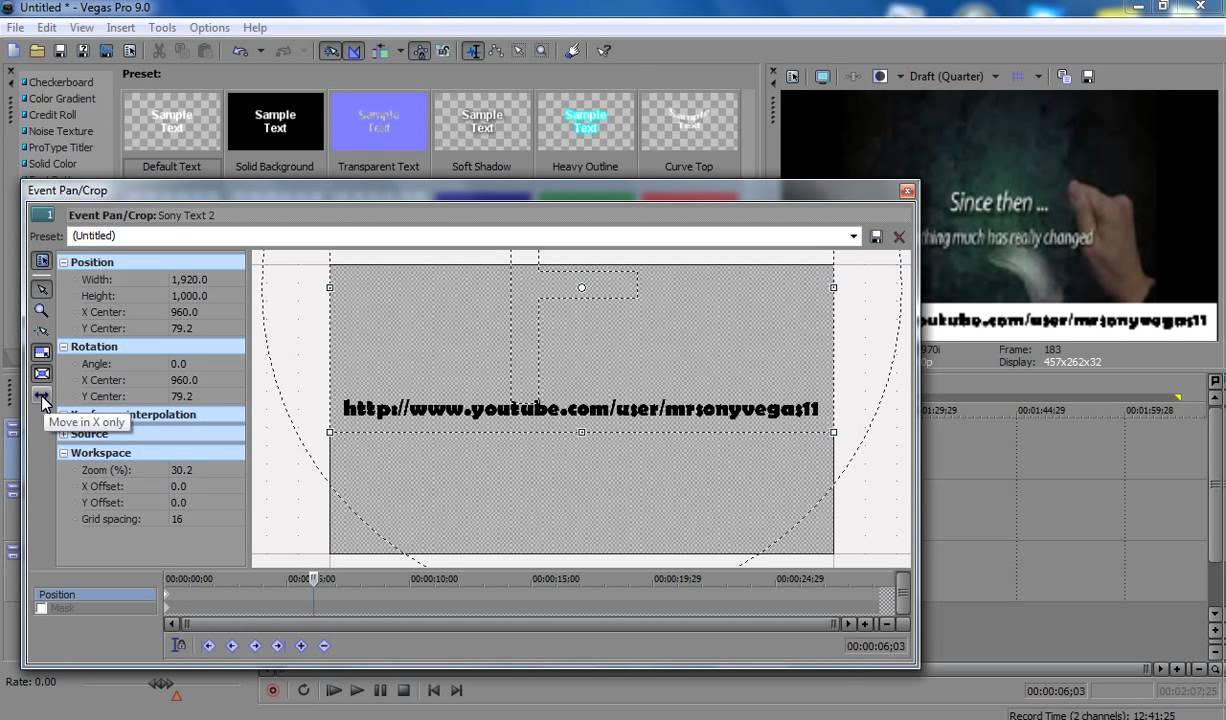This screenshot has height=720, width=1226.
Task: Click the Save disk icon in main toolbar
Action: [60, 51]
